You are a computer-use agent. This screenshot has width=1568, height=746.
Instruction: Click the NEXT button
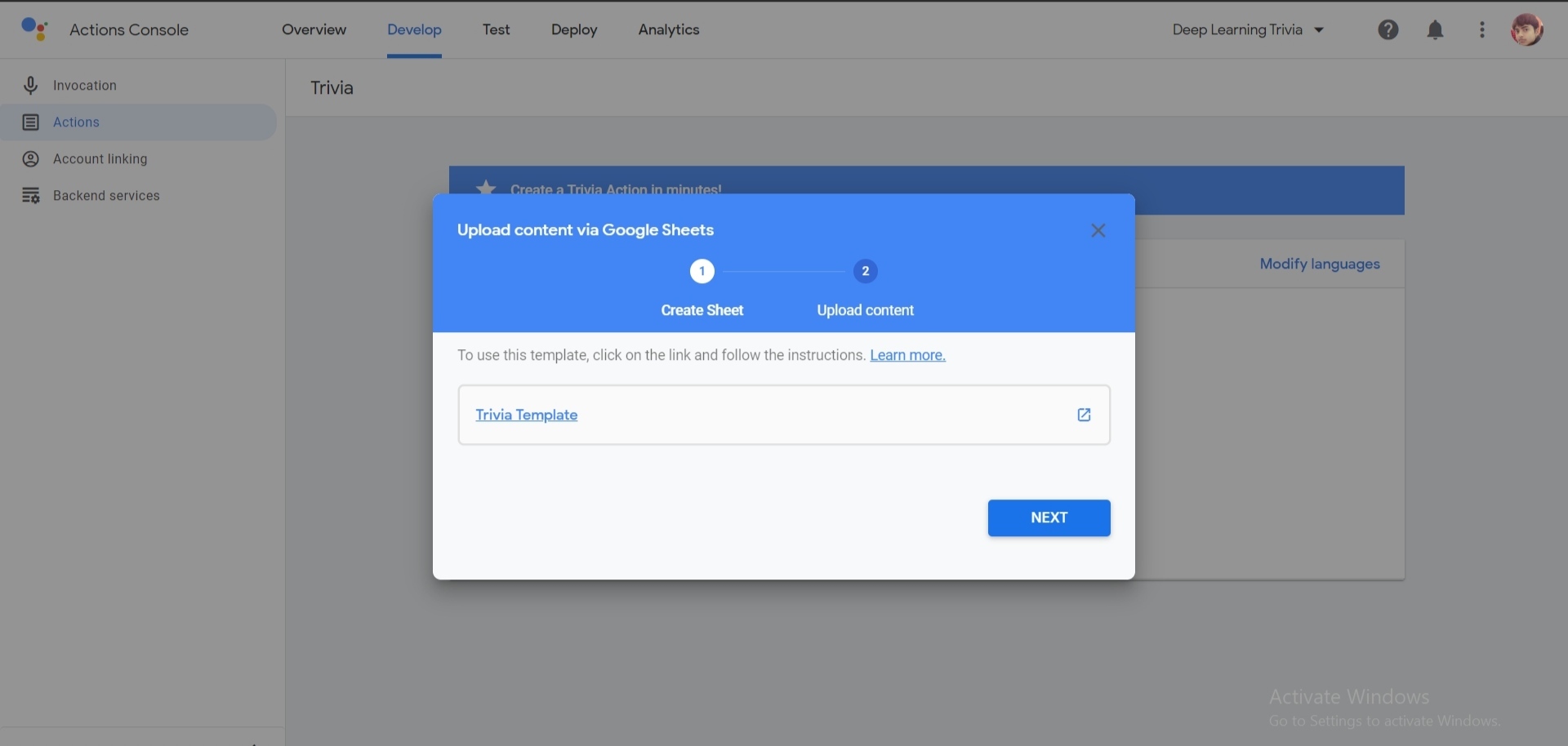click(1049, 518)
